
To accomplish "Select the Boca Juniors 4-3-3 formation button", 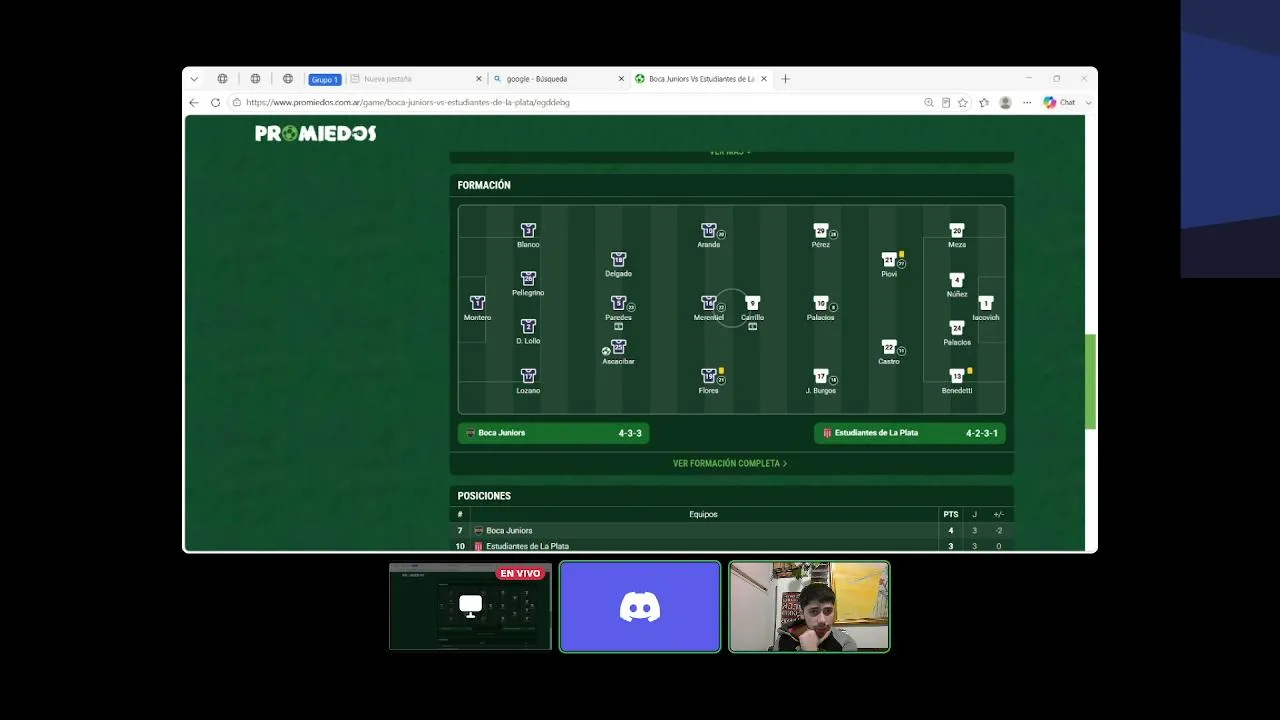I will click(554, 433).
